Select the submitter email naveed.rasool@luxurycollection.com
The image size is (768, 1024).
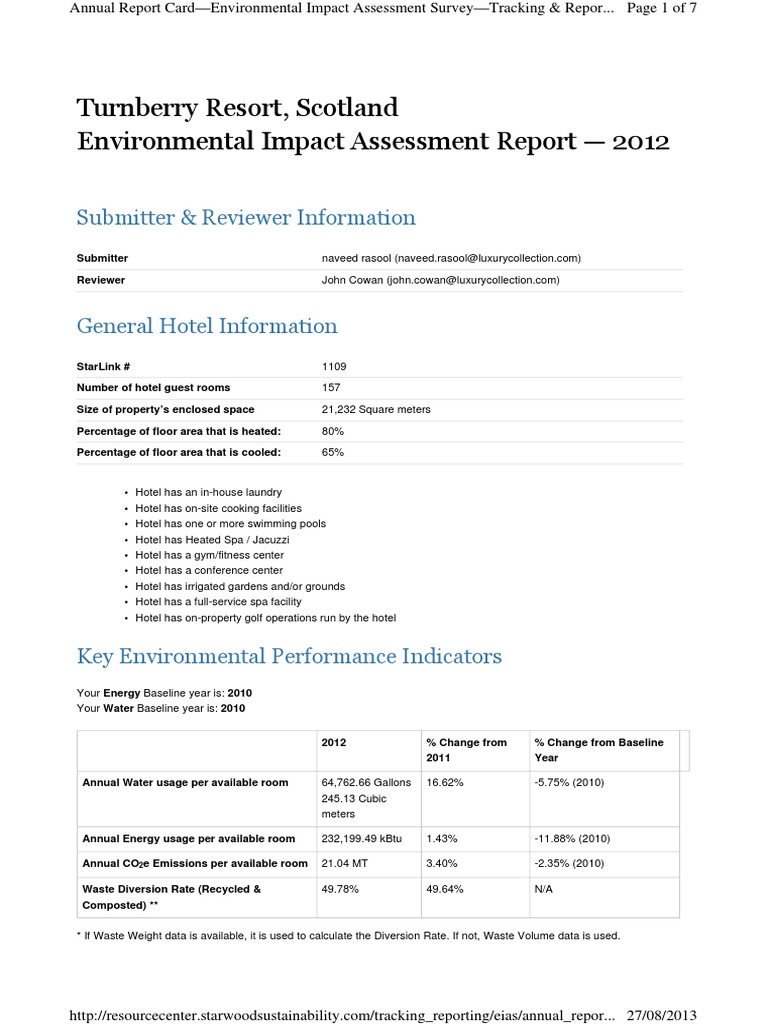pyautogui.click(x=487, y=258)
